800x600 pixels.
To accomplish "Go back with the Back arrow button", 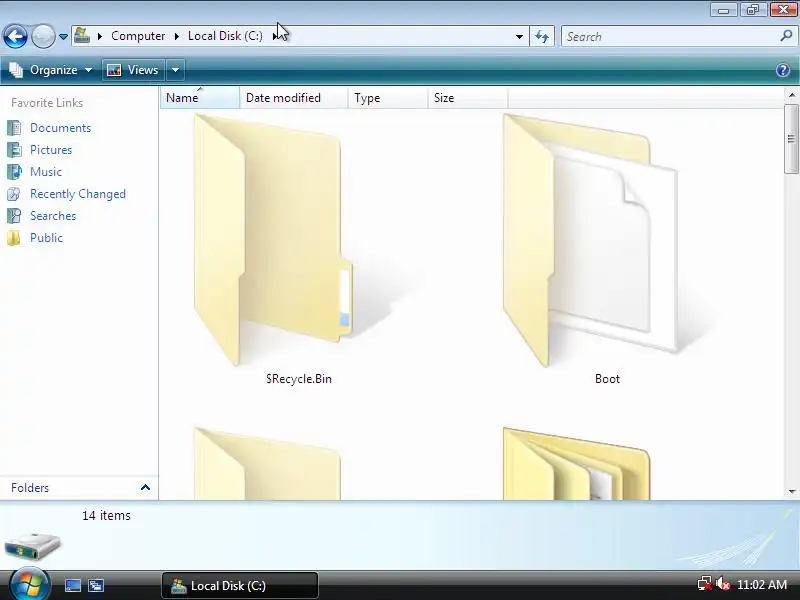I will coord(15,36).
